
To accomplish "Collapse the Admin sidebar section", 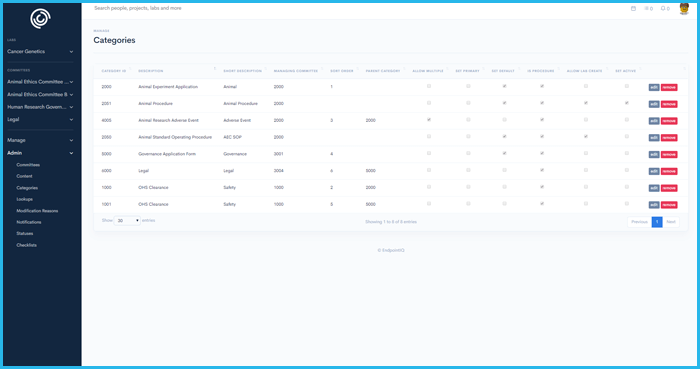I will tap(40, 153).
